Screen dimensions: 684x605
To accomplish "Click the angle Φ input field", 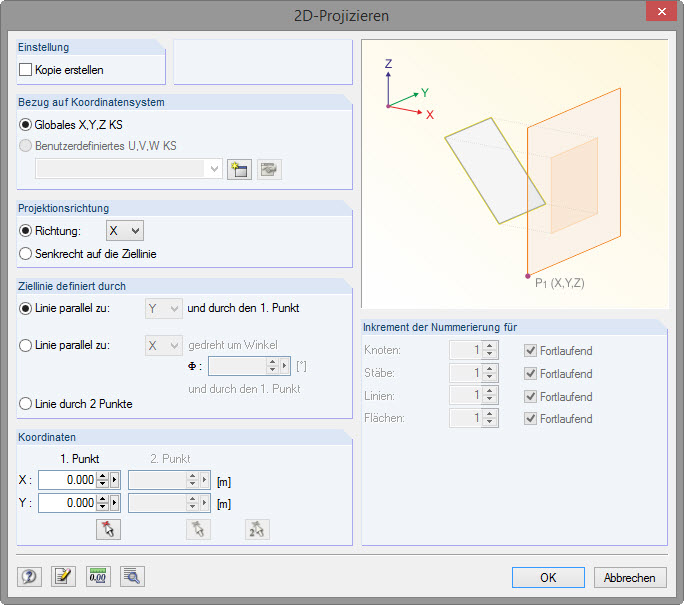I will [x=237, y=366].
